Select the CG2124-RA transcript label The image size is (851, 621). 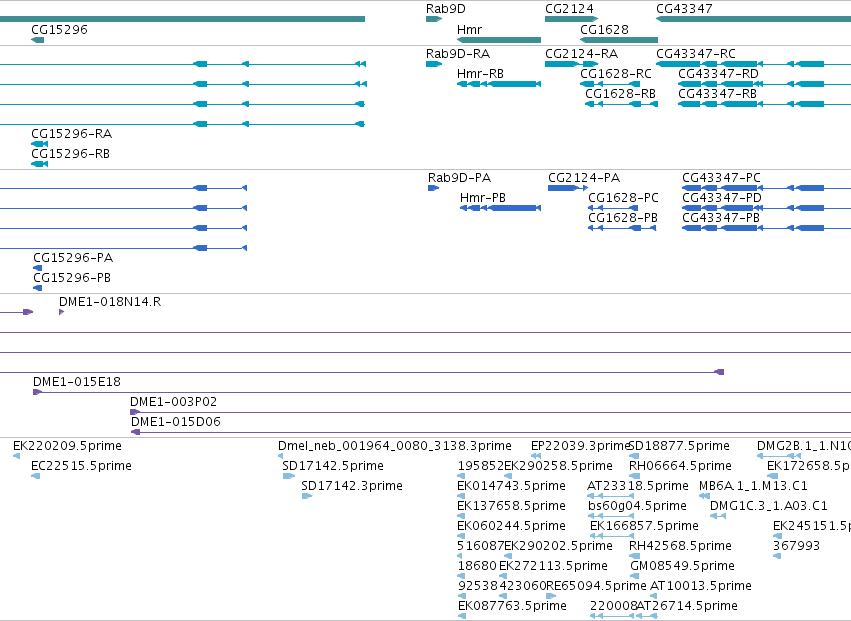(x=581, y=54)
